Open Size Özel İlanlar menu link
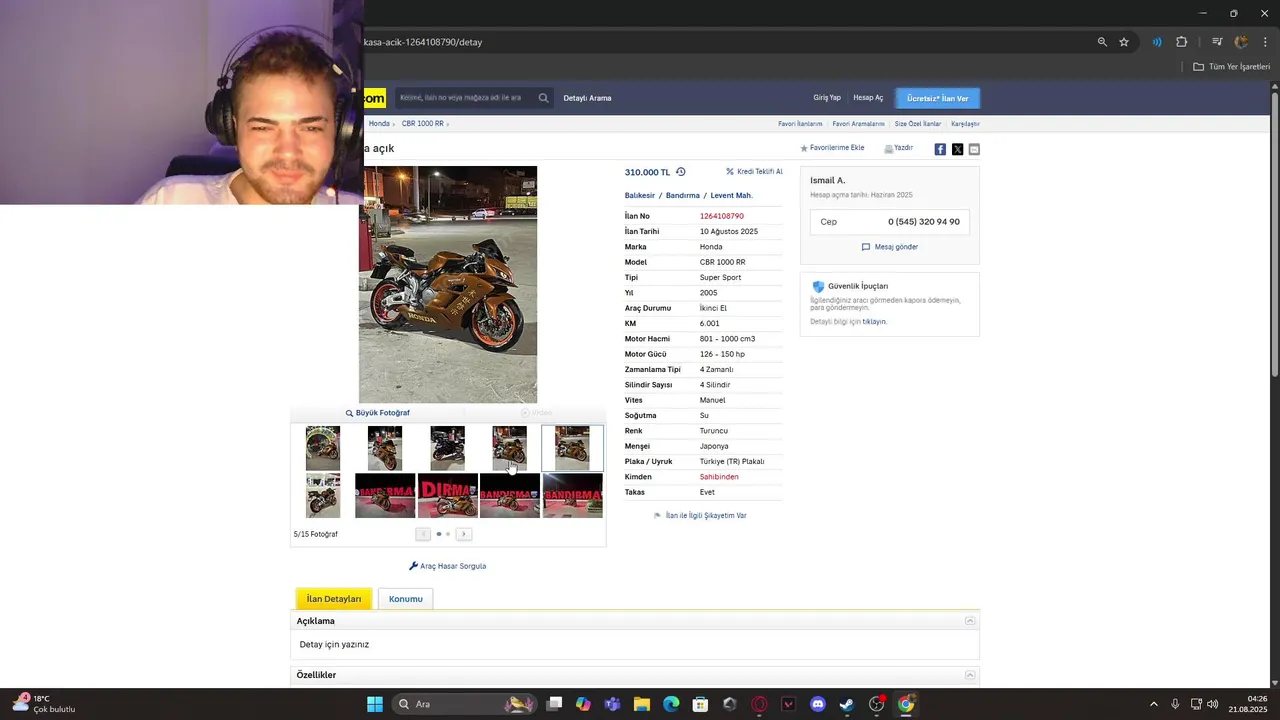Viewport: 1280px width, 720px height. 917,124
